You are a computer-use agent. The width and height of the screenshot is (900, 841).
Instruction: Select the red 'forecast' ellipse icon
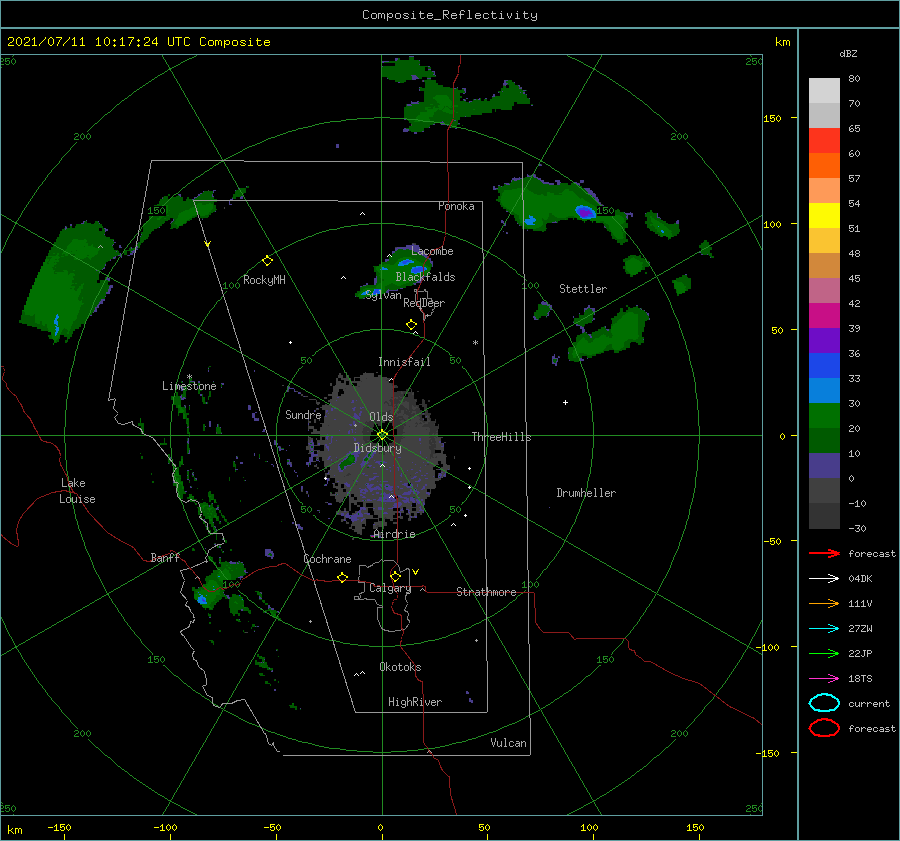click(x=824, y=728)
